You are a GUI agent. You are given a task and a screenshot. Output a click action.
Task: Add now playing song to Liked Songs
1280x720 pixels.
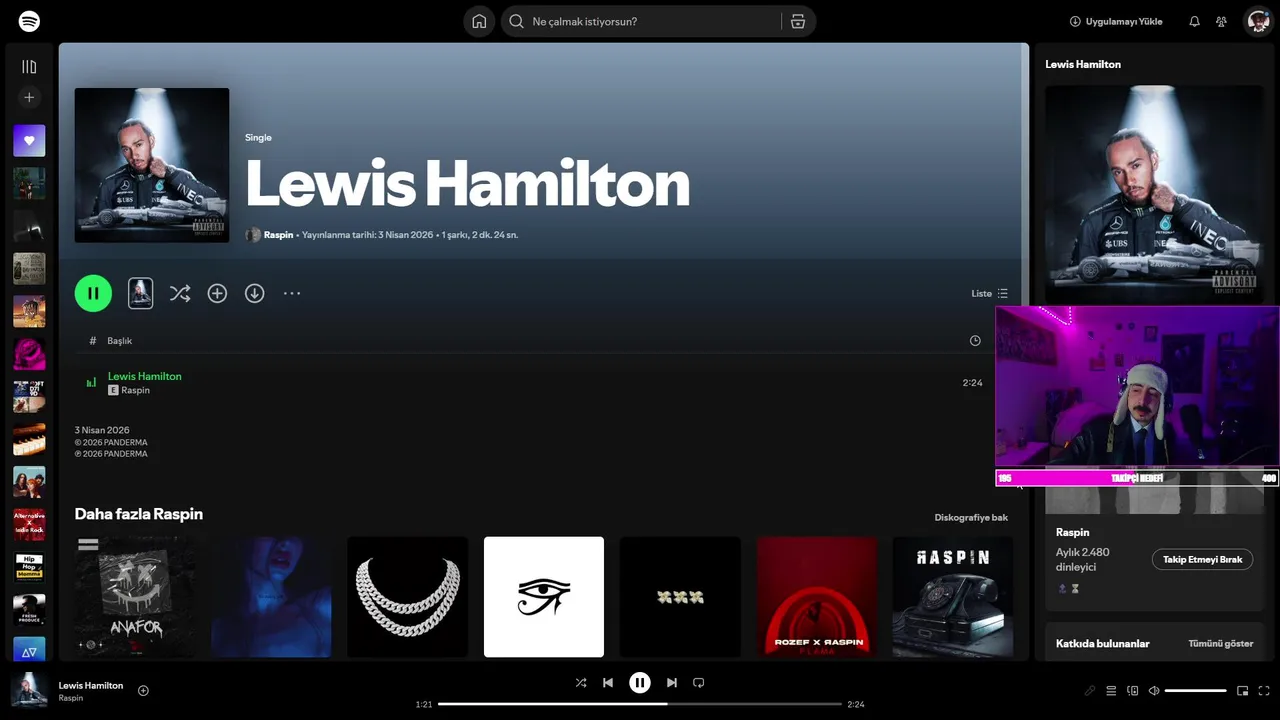pyautogui.click(x=143, y=691)
